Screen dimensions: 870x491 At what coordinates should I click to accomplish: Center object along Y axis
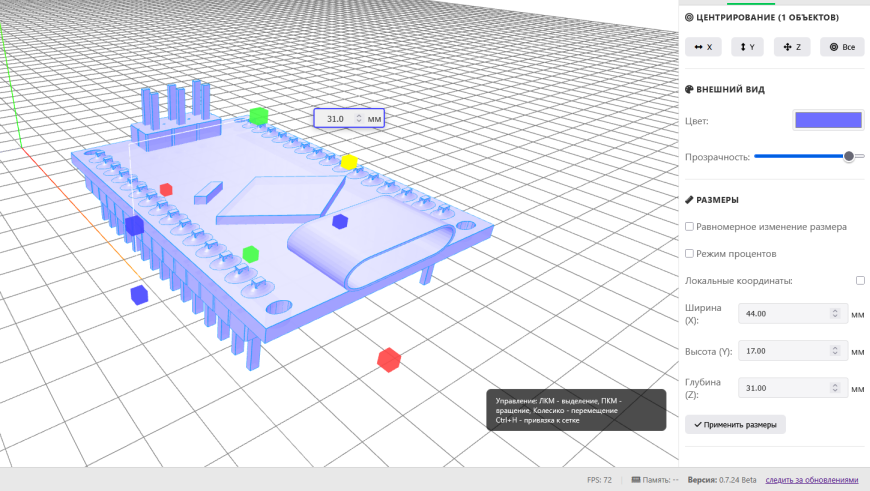[x=747, y=47]
